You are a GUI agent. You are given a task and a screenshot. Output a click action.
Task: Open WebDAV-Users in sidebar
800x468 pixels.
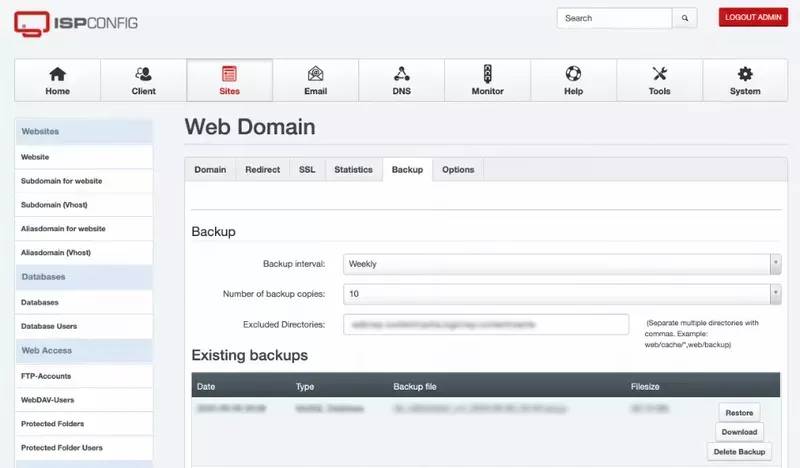point(84,400)
